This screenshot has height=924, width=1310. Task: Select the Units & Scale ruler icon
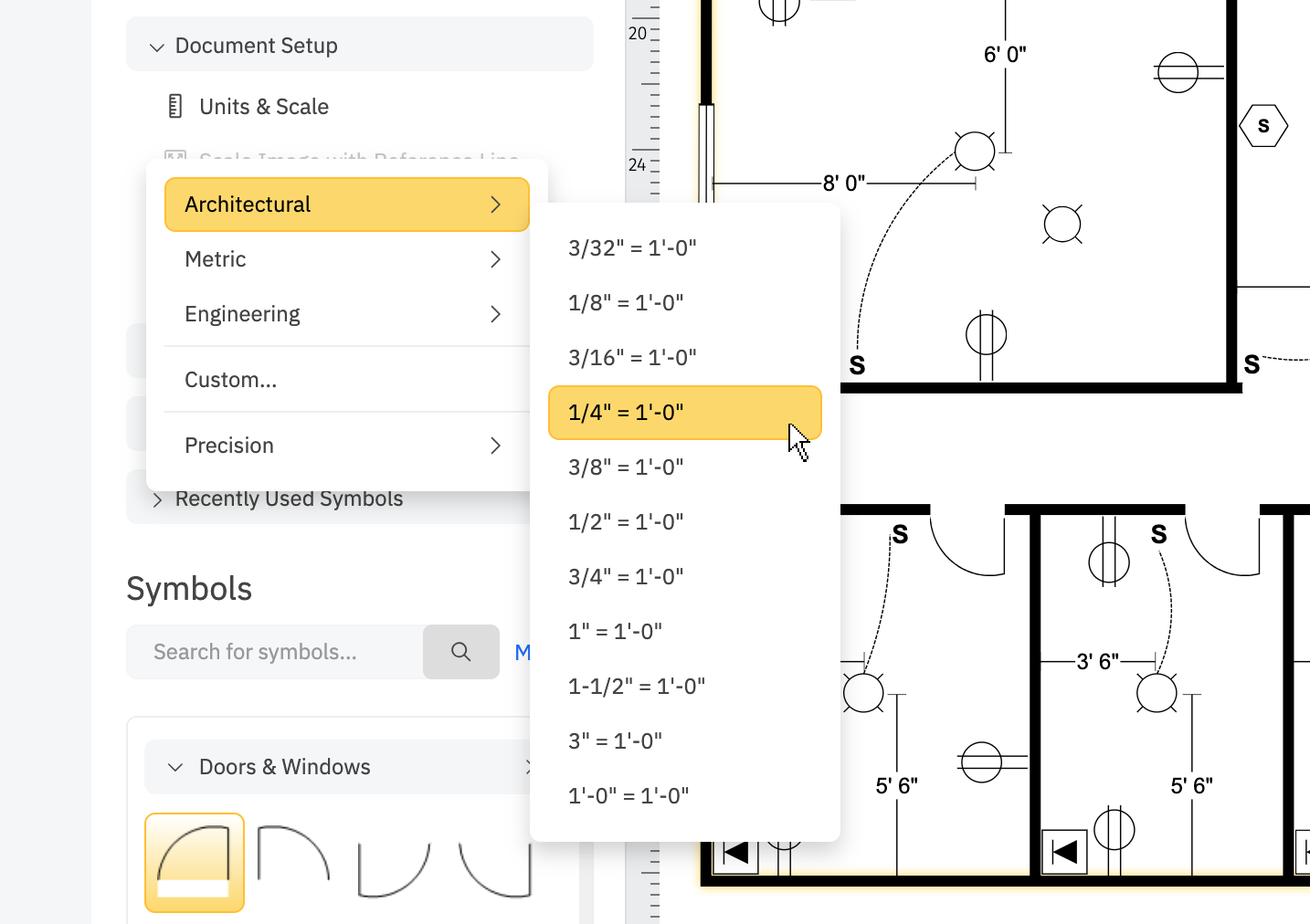coord(174,106)
